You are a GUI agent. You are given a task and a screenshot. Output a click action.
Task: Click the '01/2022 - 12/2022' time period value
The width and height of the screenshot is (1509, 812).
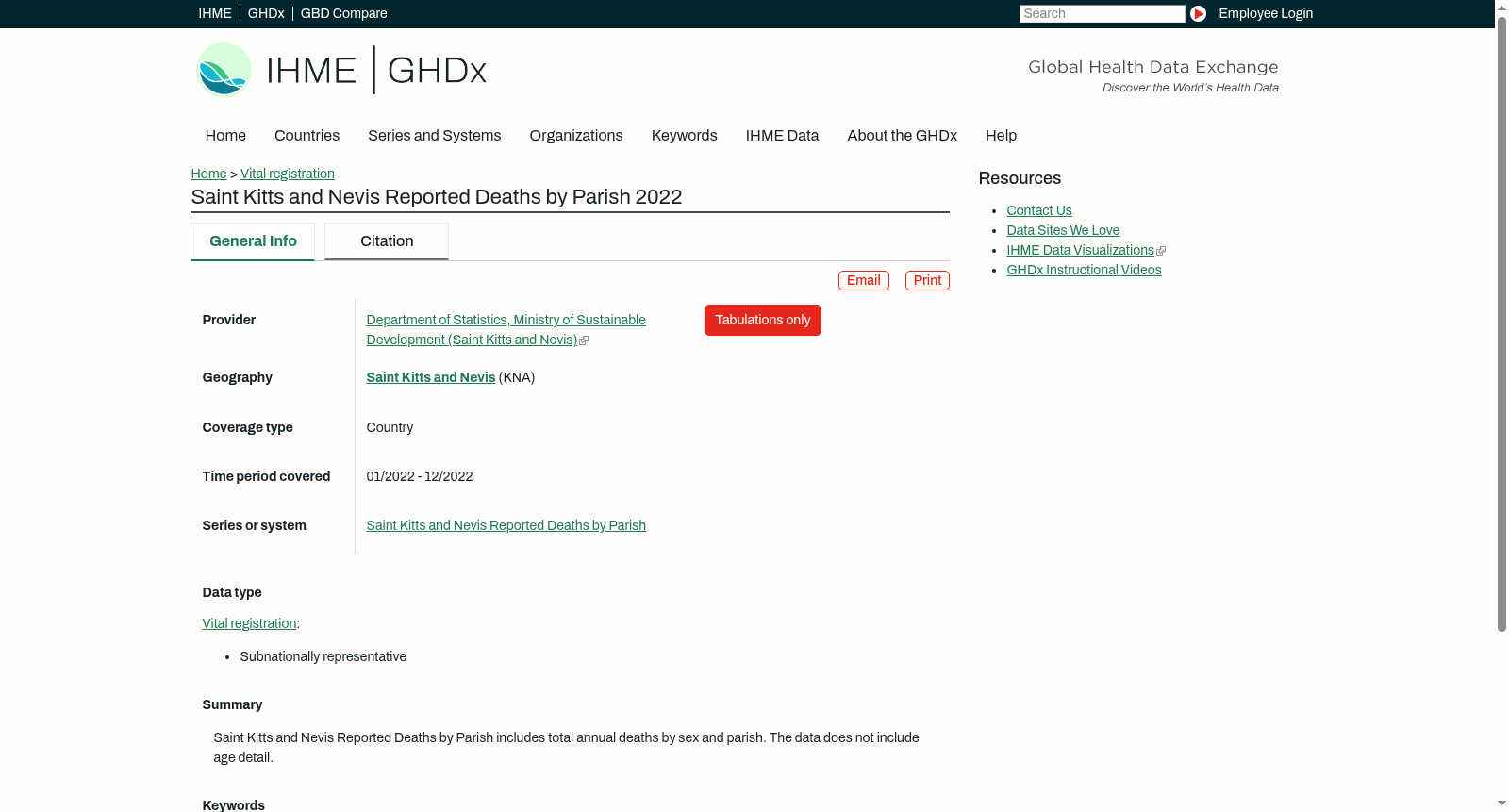coord(420,476)
